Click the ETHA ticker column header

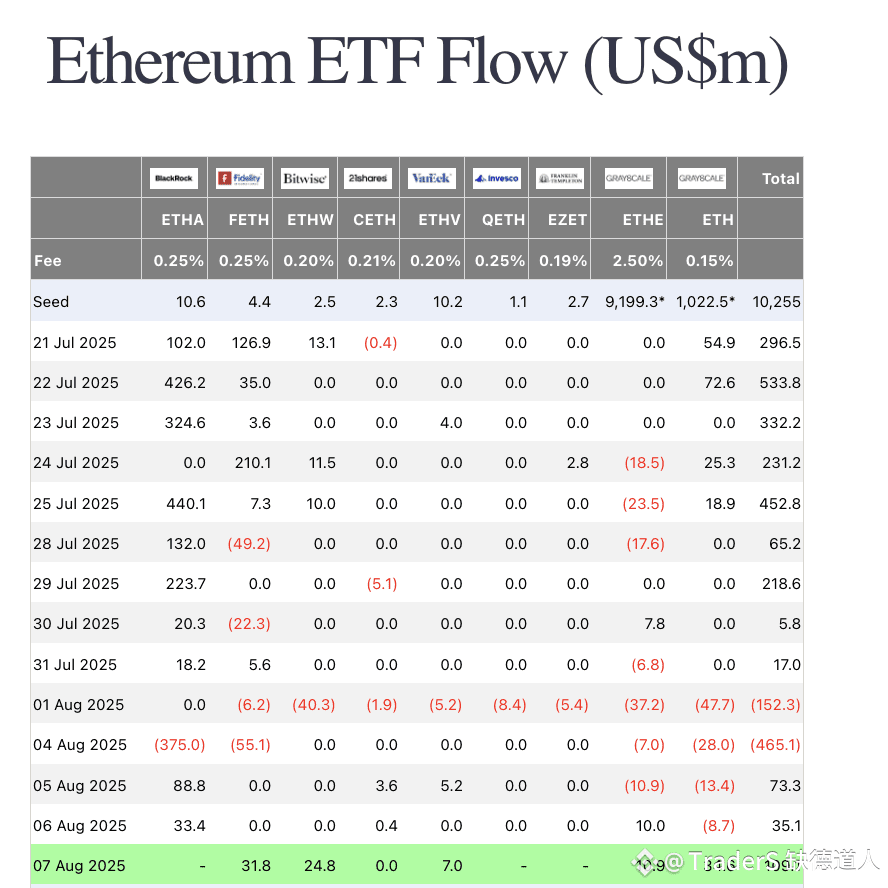click(183, 220)
